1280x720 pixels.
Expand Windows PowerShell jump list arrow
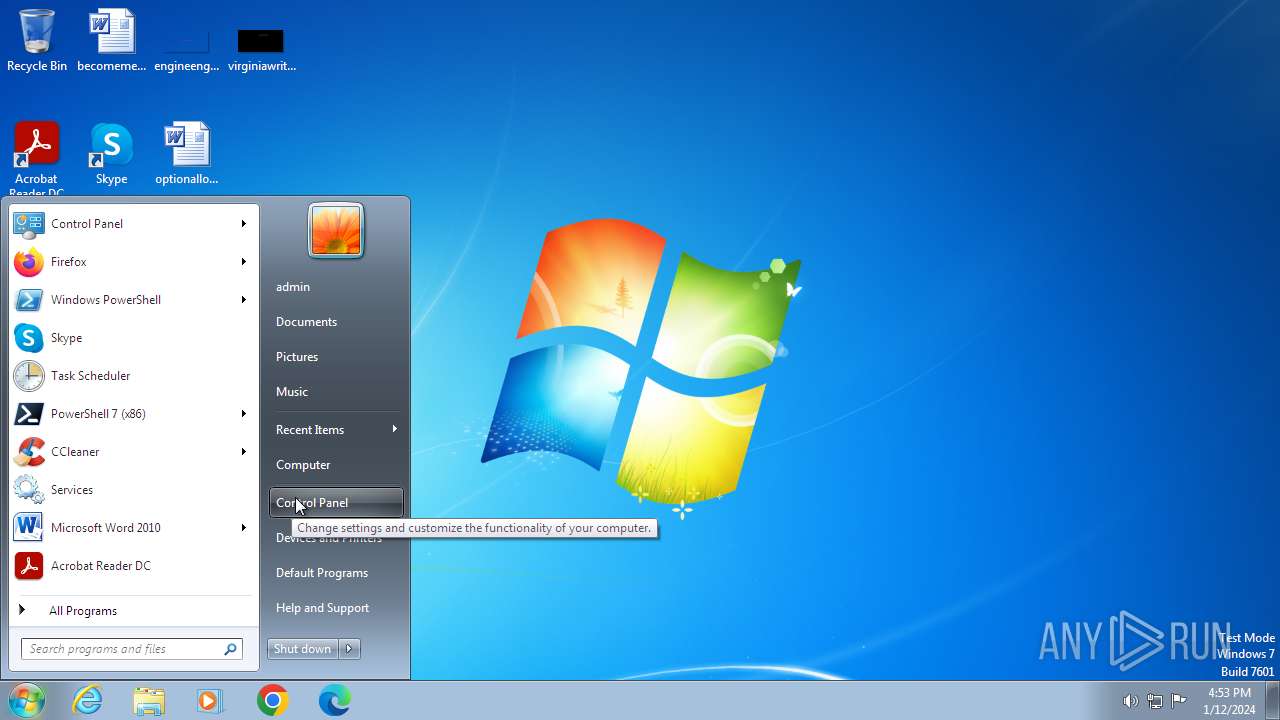coord(243,300)
